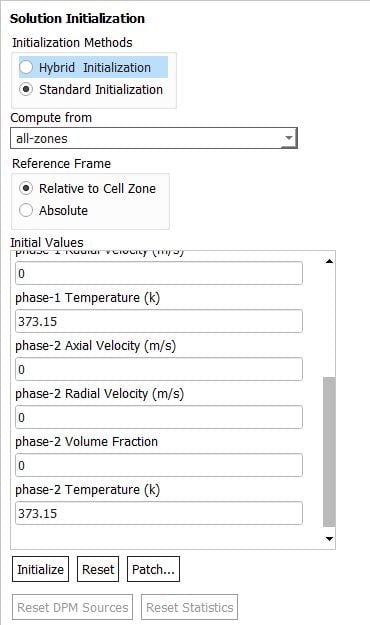Click the phase-2 Temperature input field
Image resolution: width=370 pixels, height=625 pixels.
point(159,513)
